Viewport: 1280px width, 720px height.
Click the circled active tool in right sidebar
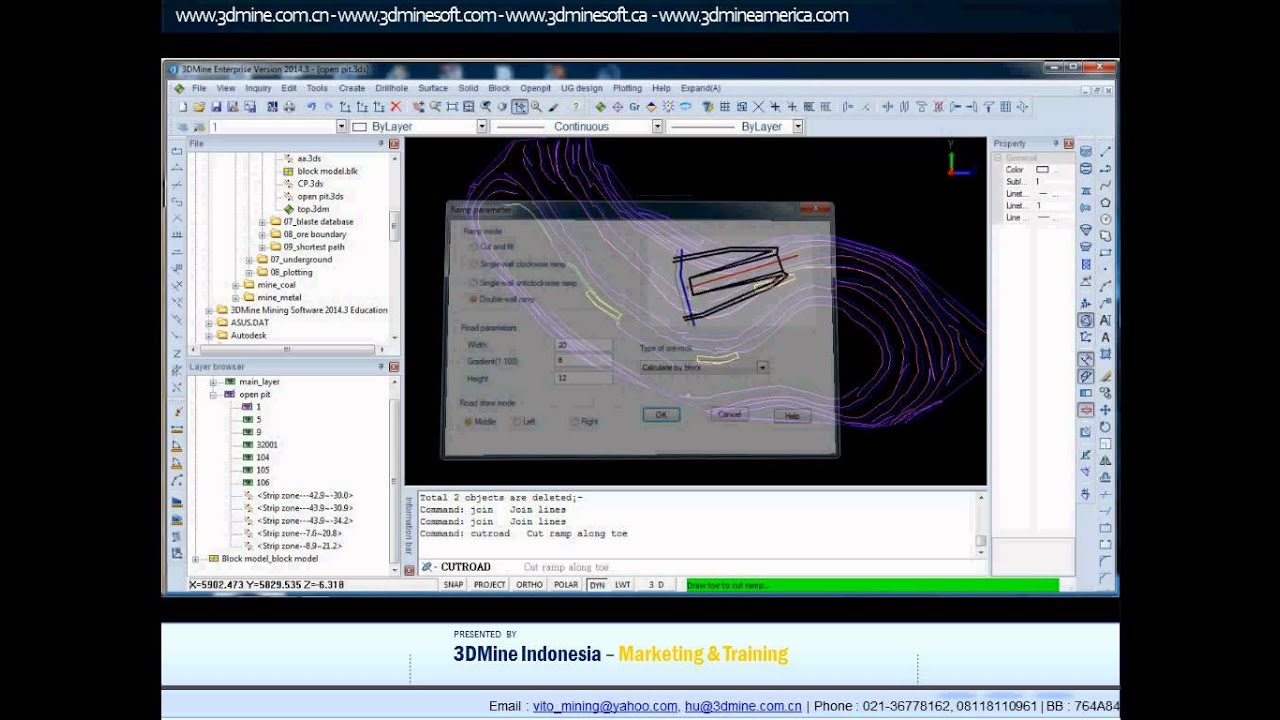point(1086,321)
